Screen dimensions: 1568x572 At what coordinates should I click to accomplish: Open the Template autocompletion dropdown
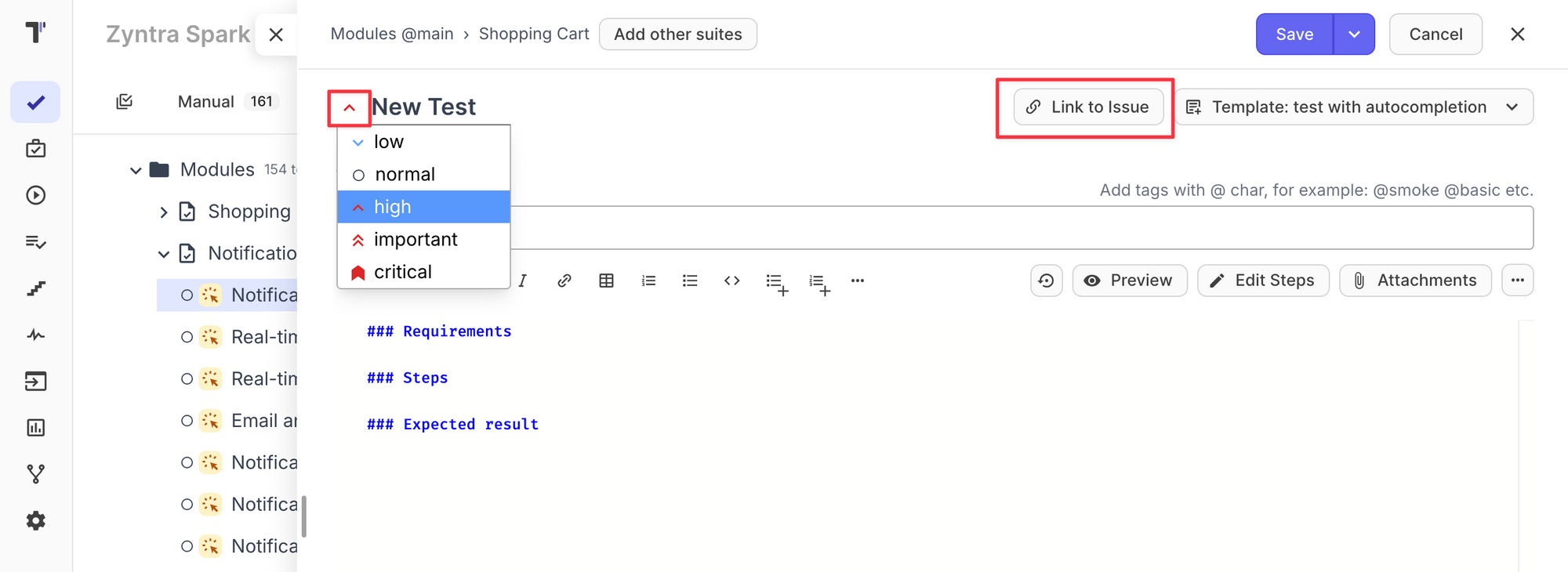(1354, 107)
